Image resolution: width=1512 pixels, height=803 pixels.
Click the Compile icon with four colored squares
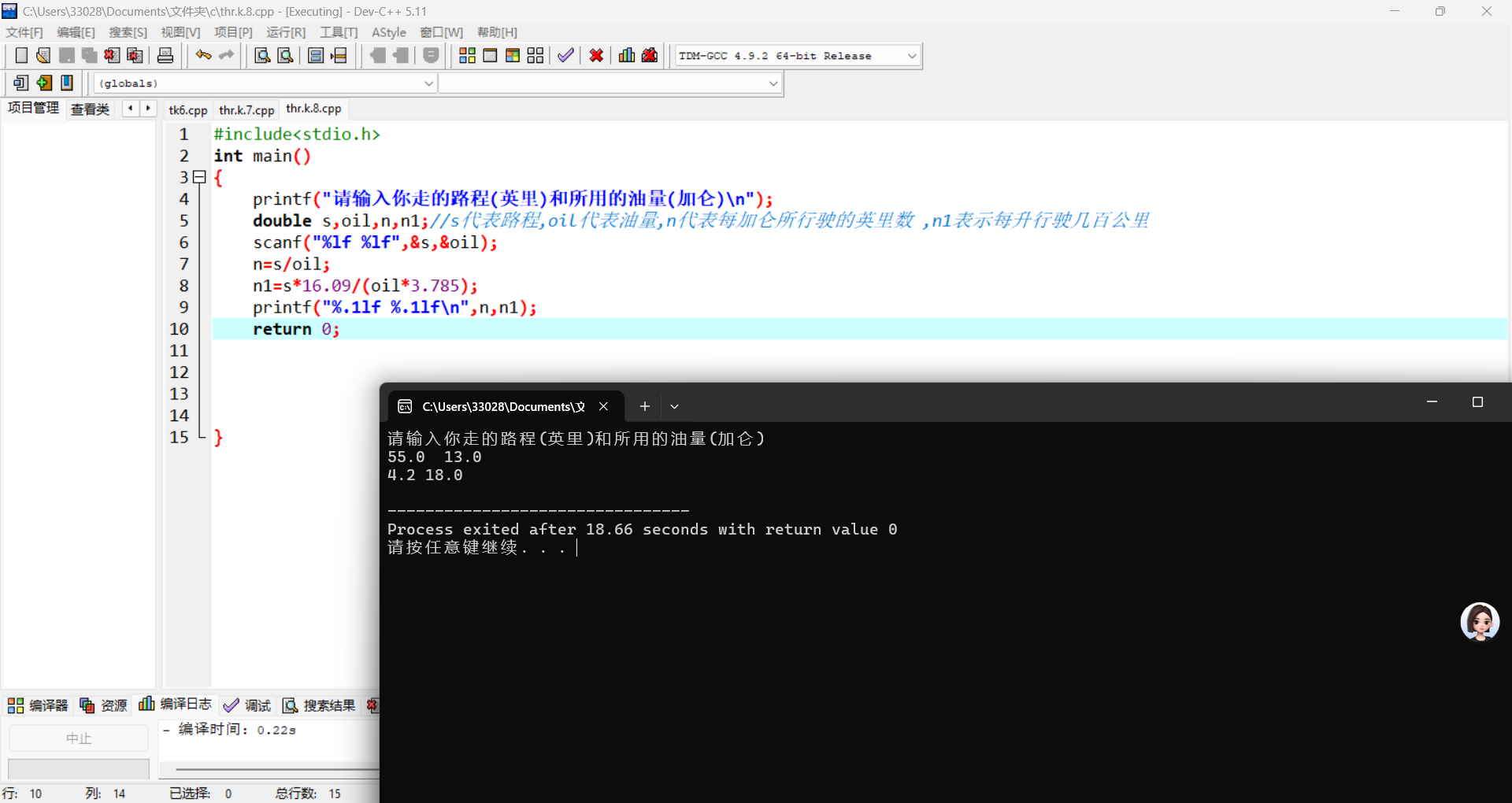click(x=467, y=55)
